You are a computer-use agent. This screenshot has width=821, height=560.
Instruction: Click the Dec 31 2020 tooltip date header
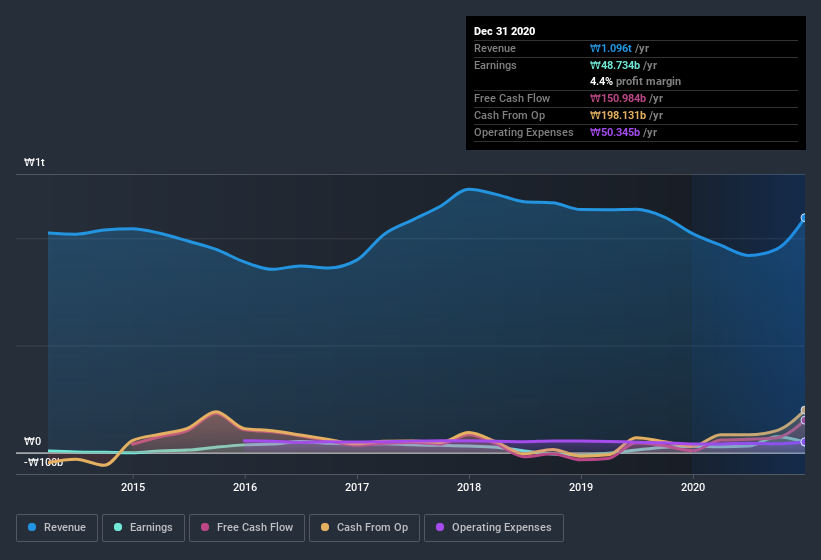pyautogui.click(x=504, y=31)
